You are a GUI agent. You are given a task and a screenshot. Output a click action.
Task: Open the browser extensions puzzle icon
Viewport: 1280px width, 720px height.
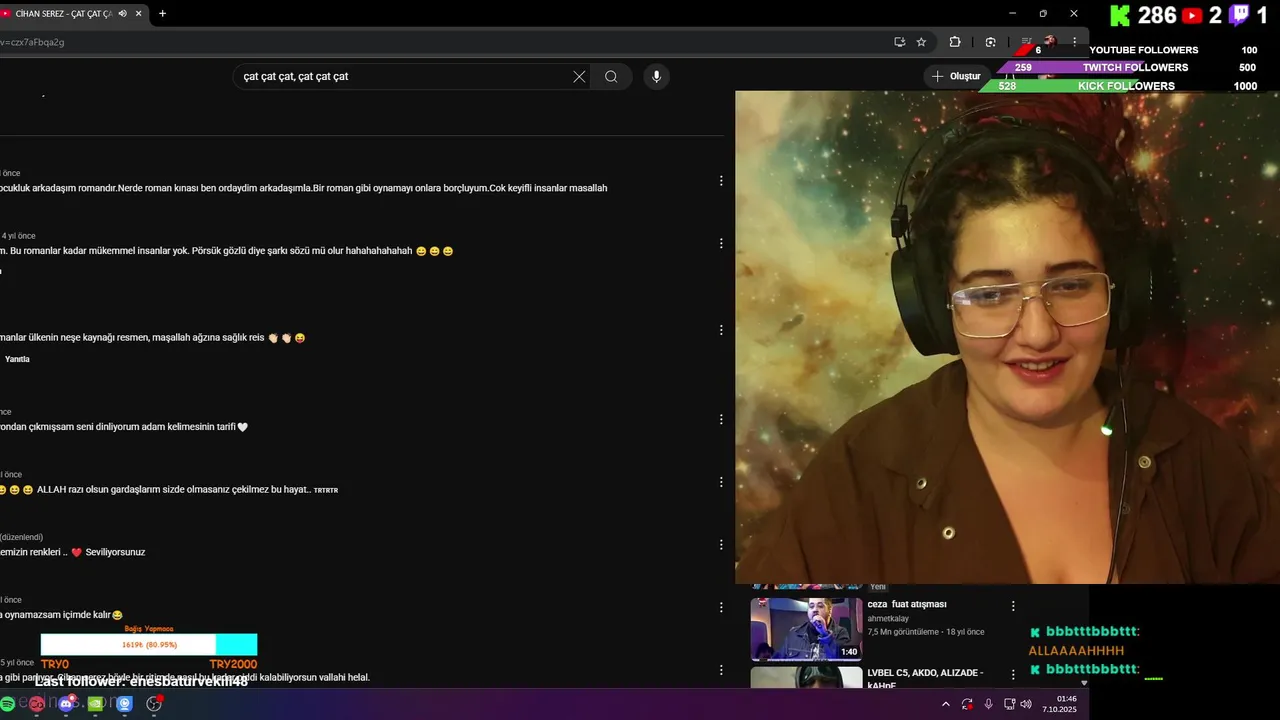[x=954, y=42]
